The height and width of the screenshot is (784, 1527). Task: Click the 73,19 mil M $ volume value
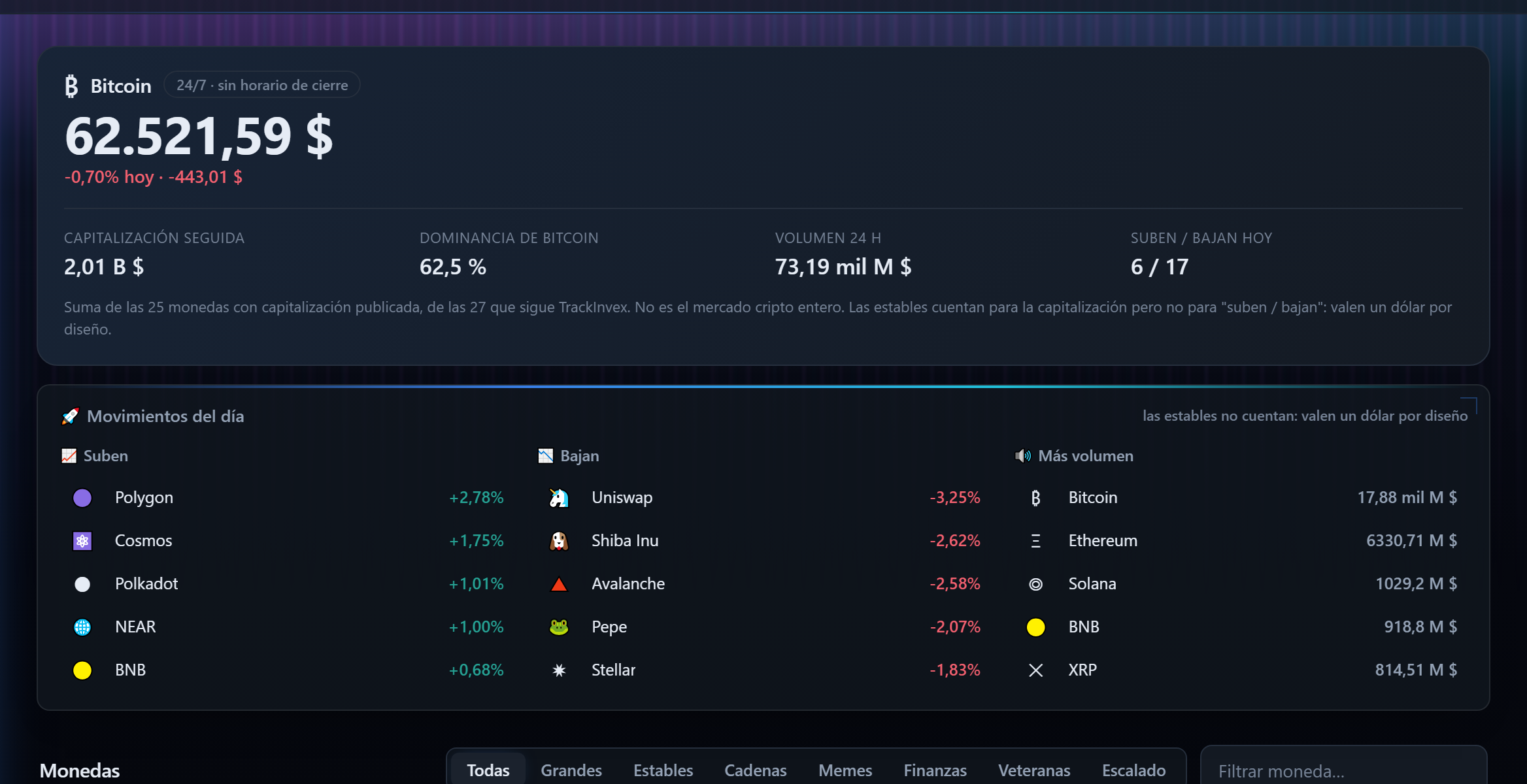[843, 267]
